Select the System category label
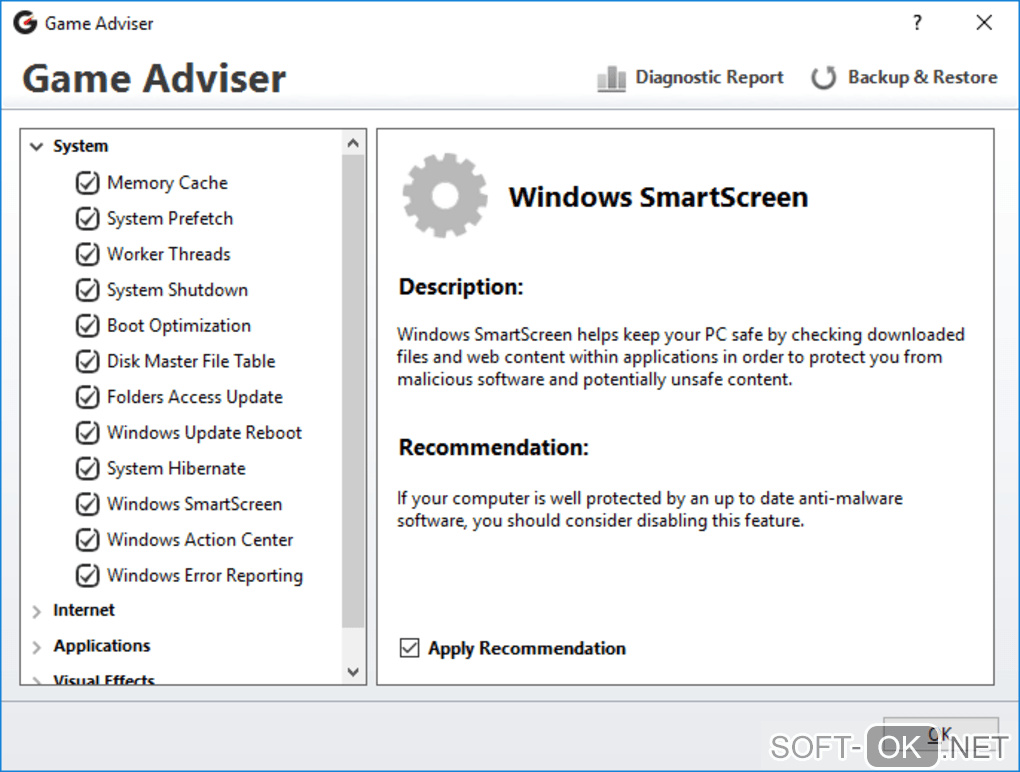 point(81,146)
